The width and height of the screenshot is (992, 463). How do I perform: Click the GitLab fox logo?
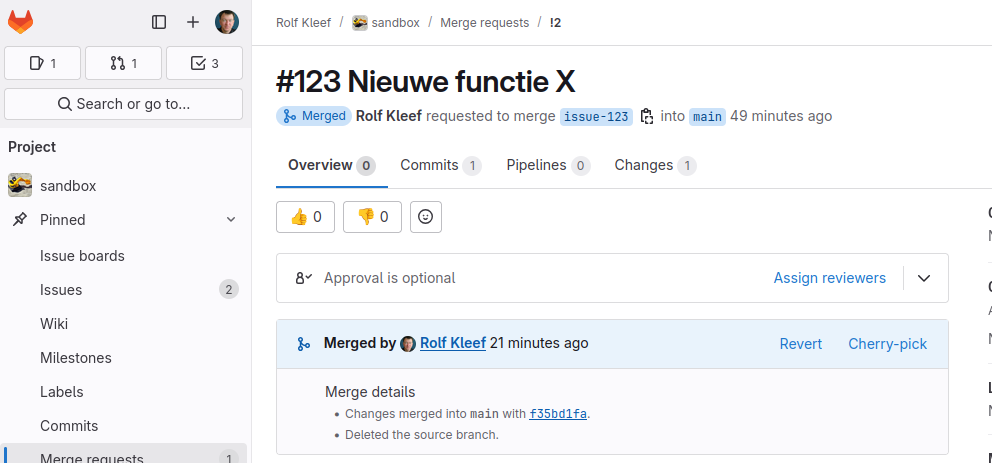[x=20, y=22]
